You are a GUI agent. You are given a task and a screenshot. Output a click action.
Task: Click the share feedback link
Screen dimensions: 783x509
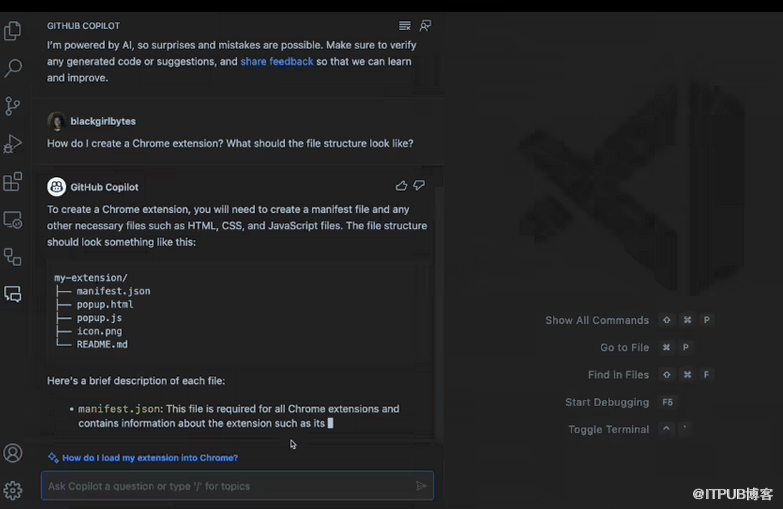[277, 62]
